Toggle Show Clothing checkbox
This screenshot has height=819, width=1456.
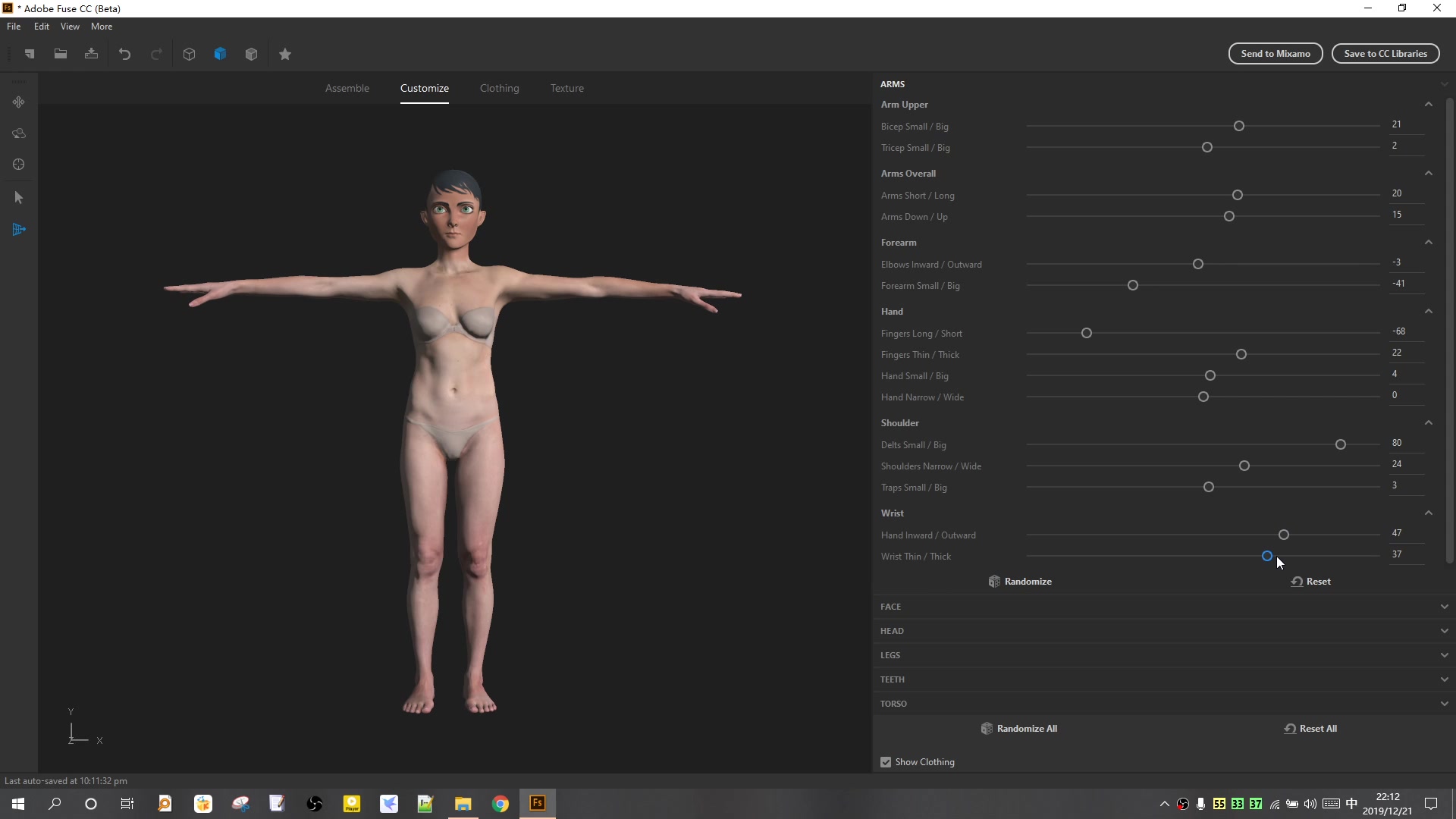click(885, 762)
